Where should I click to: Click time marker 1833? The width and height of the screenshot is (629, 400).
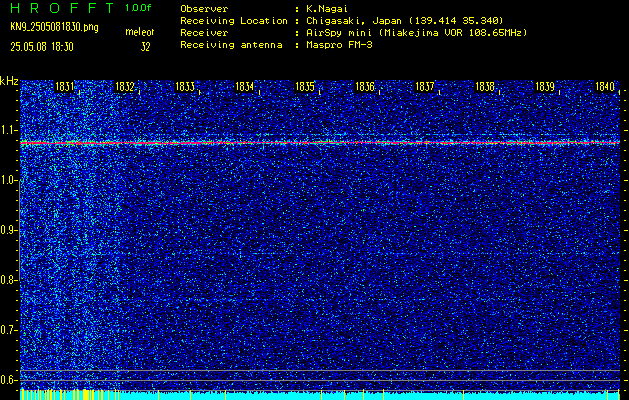pos(185,87)
